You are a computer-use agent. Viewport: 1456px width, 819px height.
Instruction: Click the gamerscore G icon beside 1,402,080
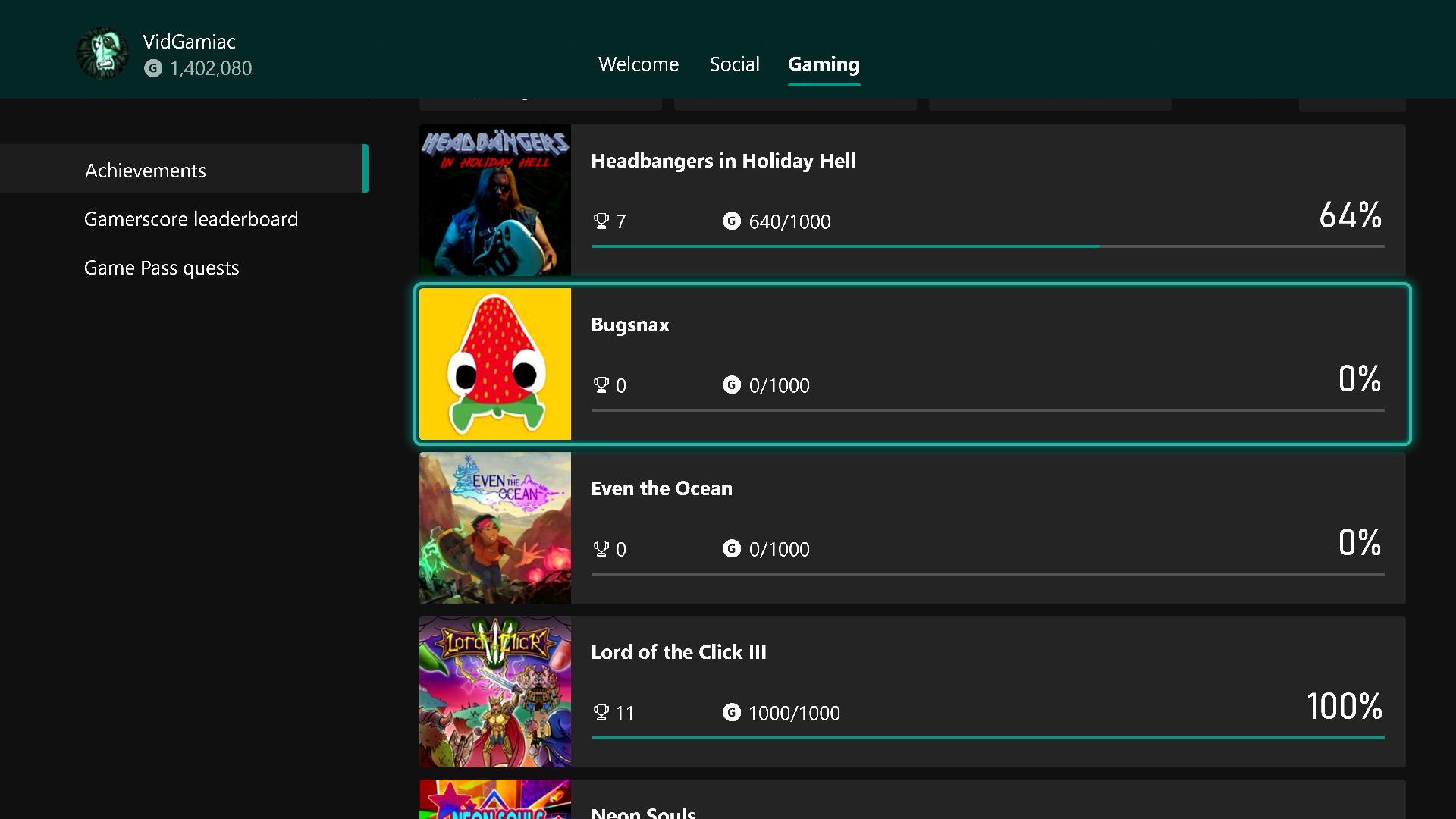pyautogui.click(x=153, y=68)
